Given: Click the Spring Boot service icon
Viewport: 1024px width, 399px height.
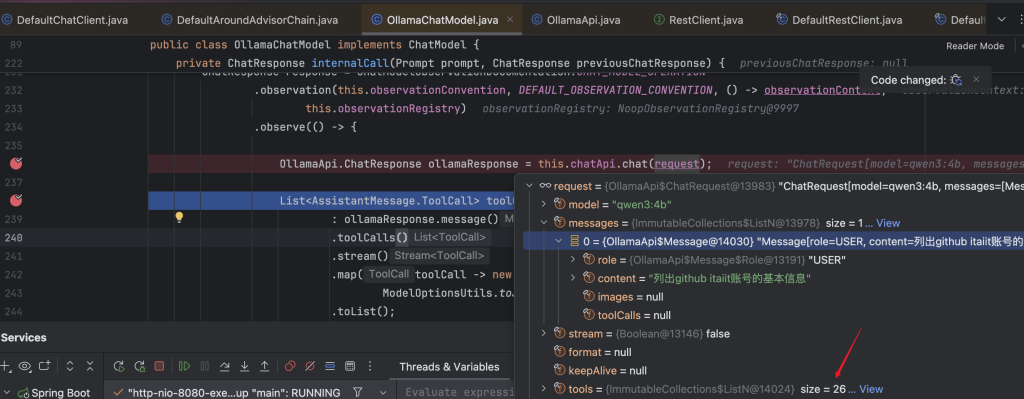Looking at the screenshot, I should [x=24, y=393].
